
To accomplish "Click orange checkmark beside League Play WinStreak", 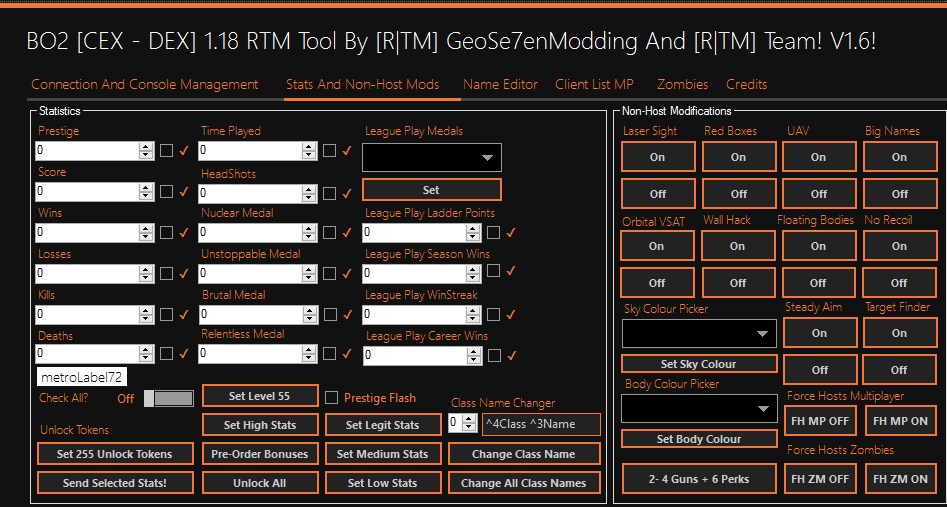I will [511, 314].
